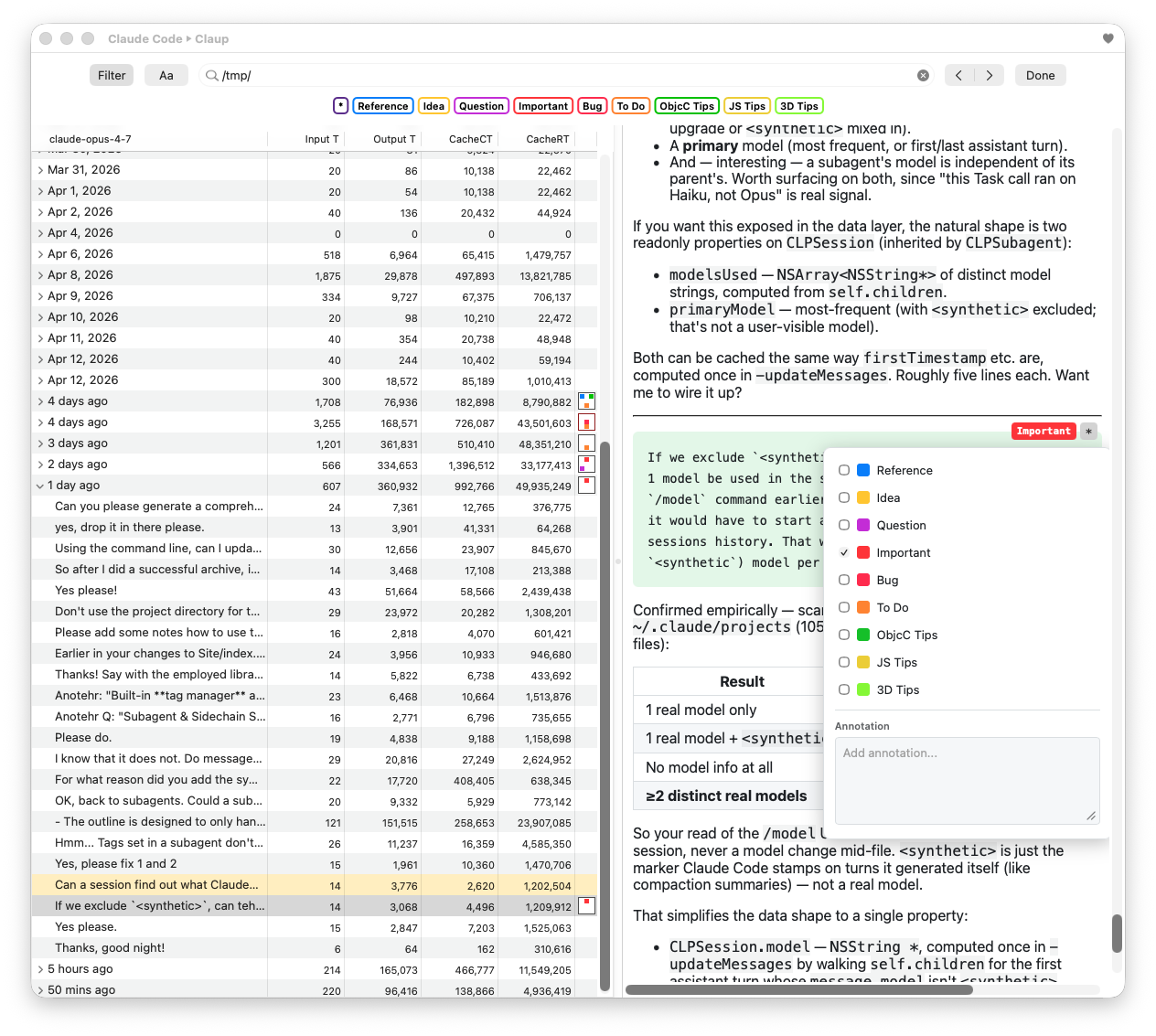Filter by the Idea tag chip

point(433,106)
